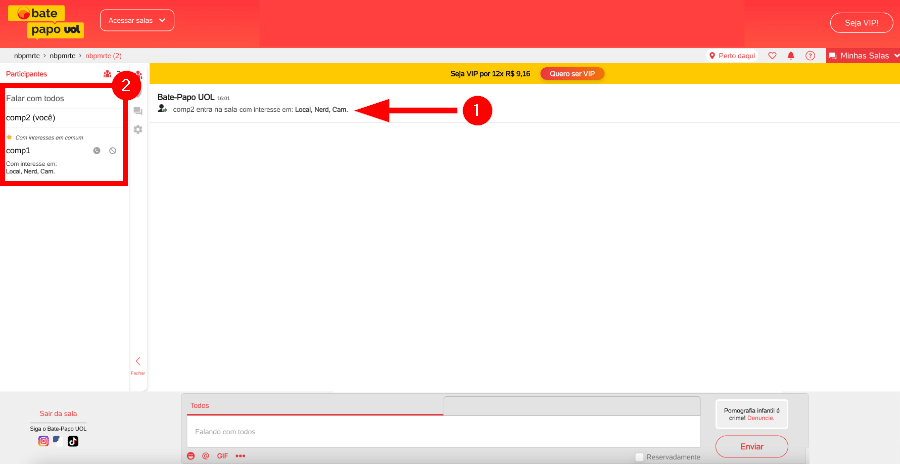Select the Participantes panel header
The image size is (900, 464).
point(26,74)
